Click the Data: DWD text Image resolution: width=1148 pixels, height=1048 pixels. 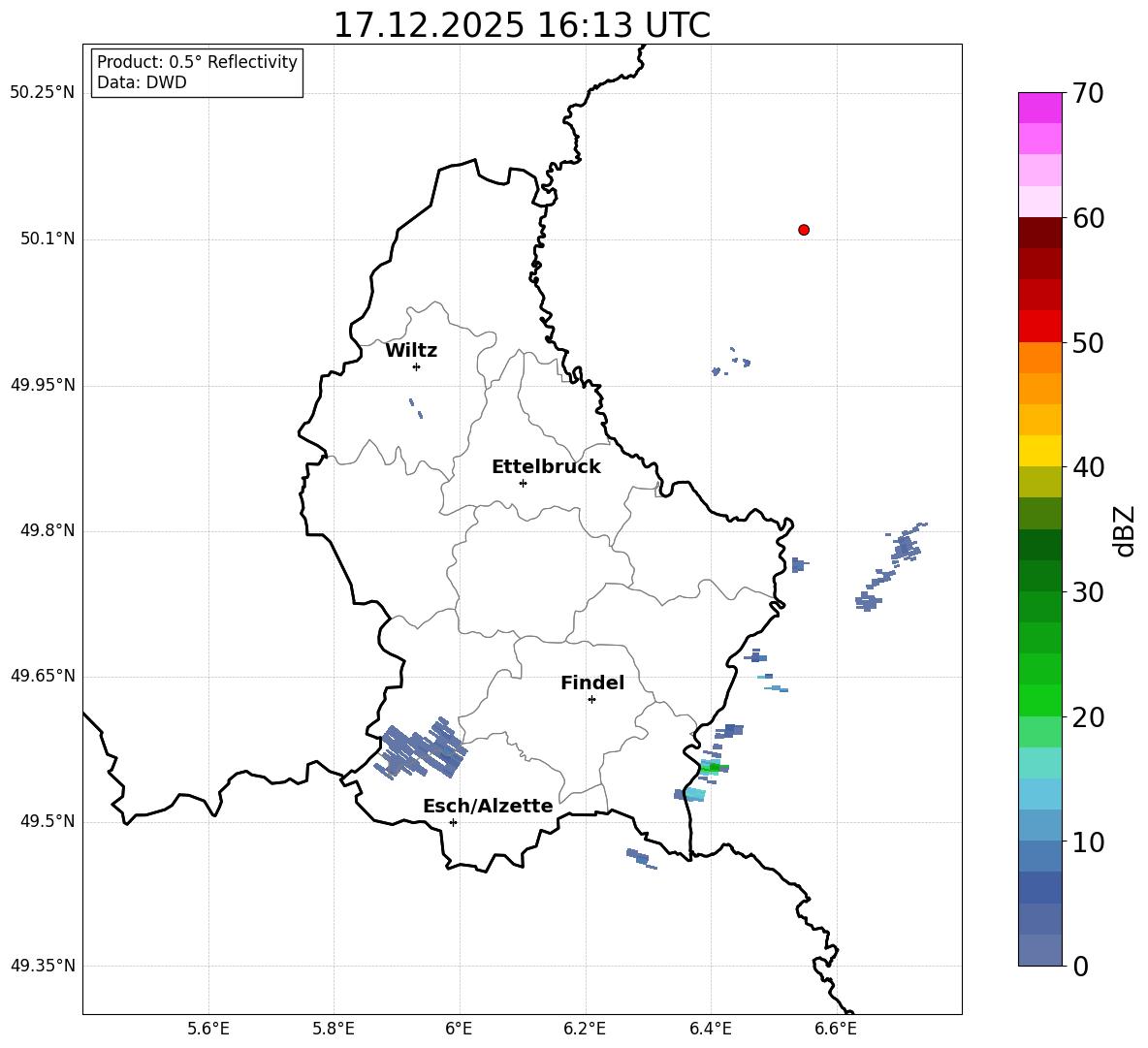click(142, 82)
